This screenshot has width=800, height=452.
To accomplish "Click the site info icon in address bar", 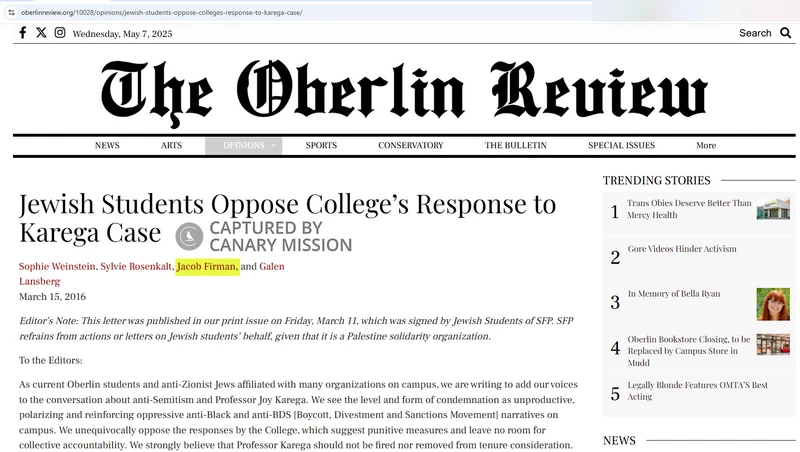I will 11,12.
